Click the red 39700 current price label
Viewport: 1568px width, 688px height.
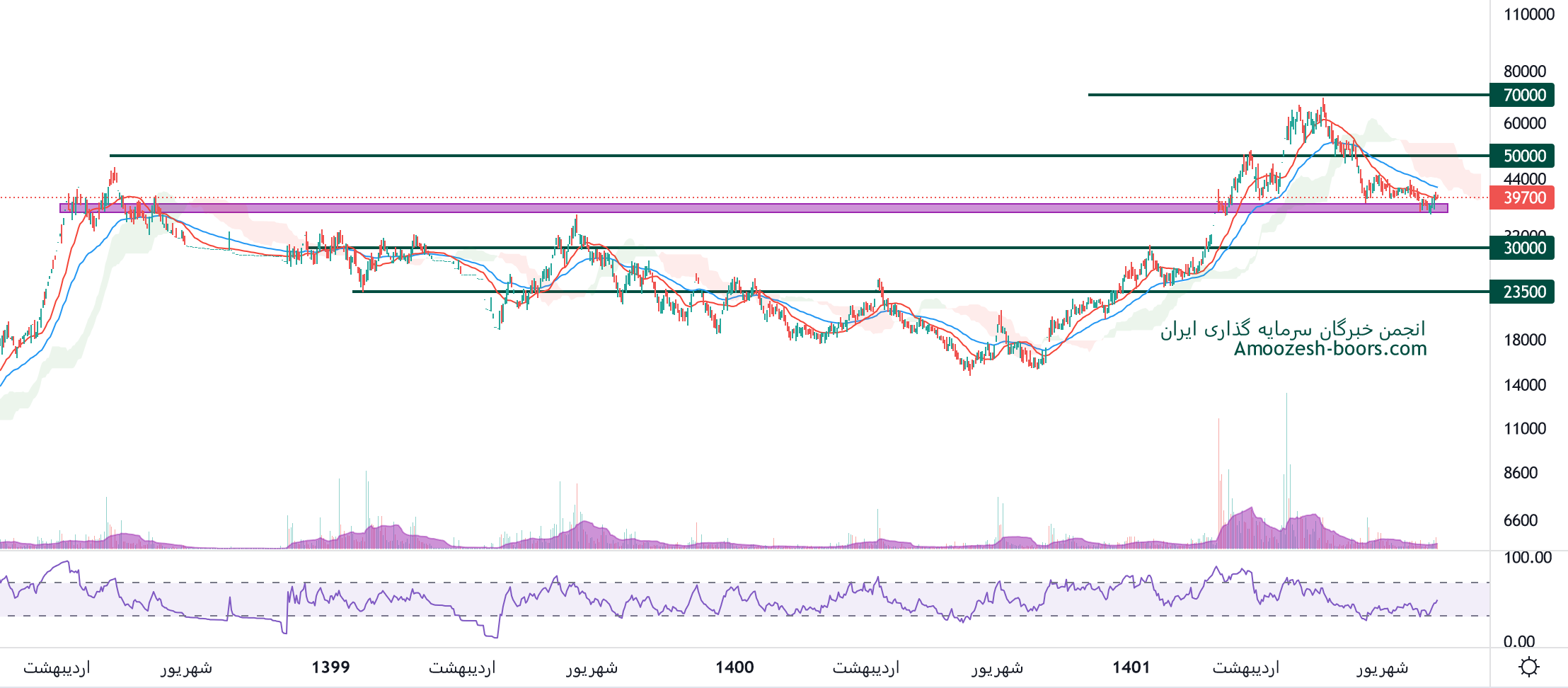pos(1522,197)
